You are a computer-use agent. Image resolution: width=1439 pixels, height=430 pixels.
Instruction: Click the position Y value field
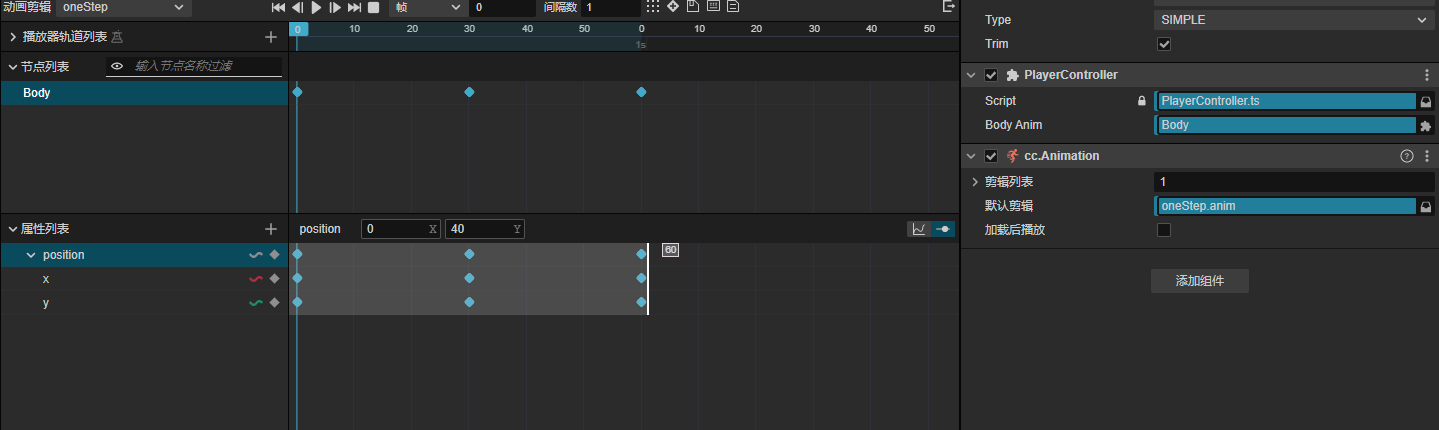478,229
